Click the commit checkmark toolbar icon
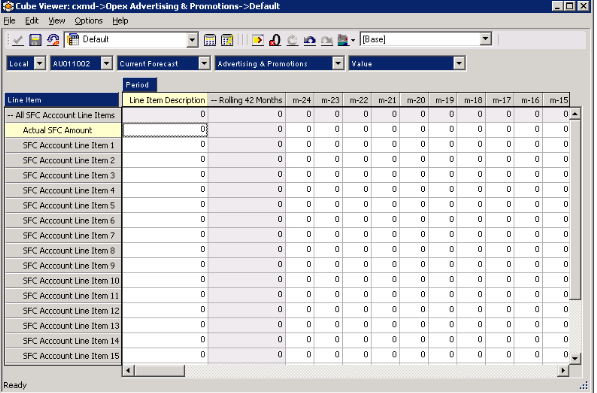Image resolution: width=597 pixels, height=393 pixels. click(18, 40)
